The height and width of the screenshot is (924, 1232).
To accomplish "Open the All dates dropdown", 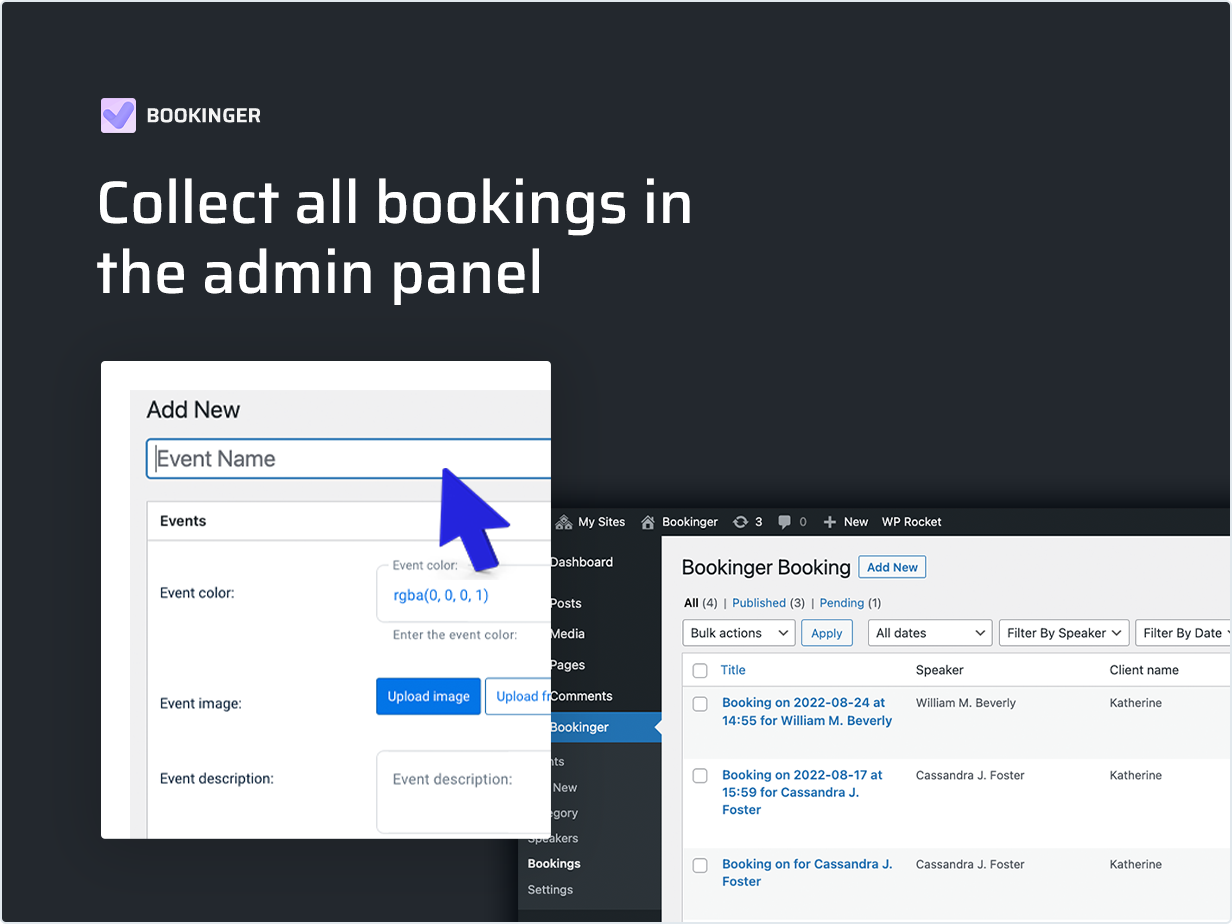I will [x=929, y=633].
